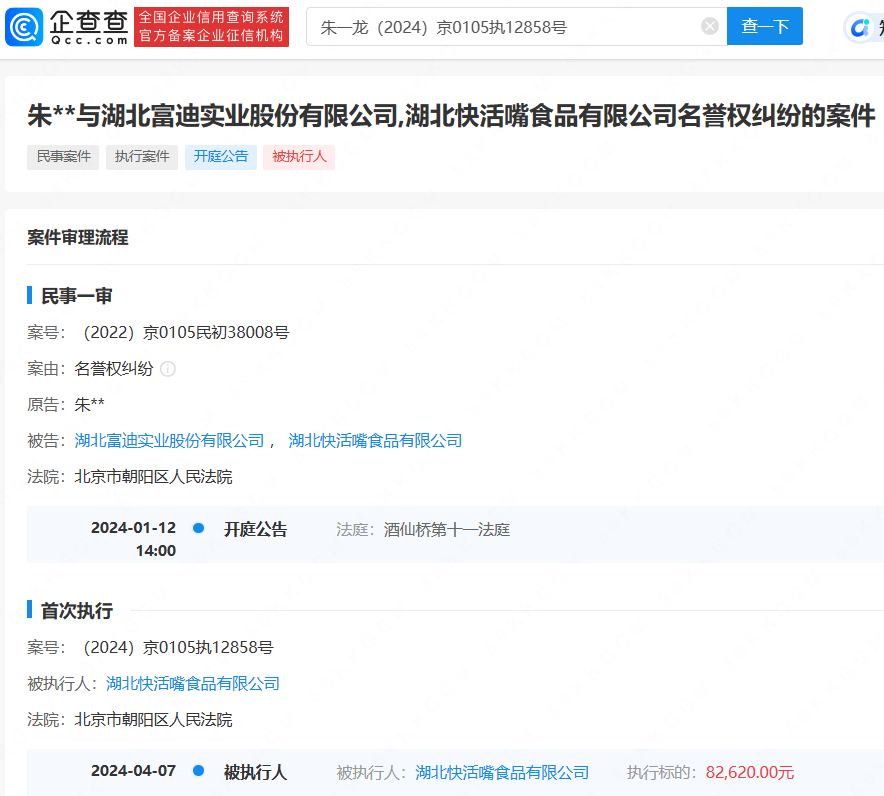This screenshot has width=884, height=796.
Task: Clear the search box with the X icon
Action: [x=710, y=26]
